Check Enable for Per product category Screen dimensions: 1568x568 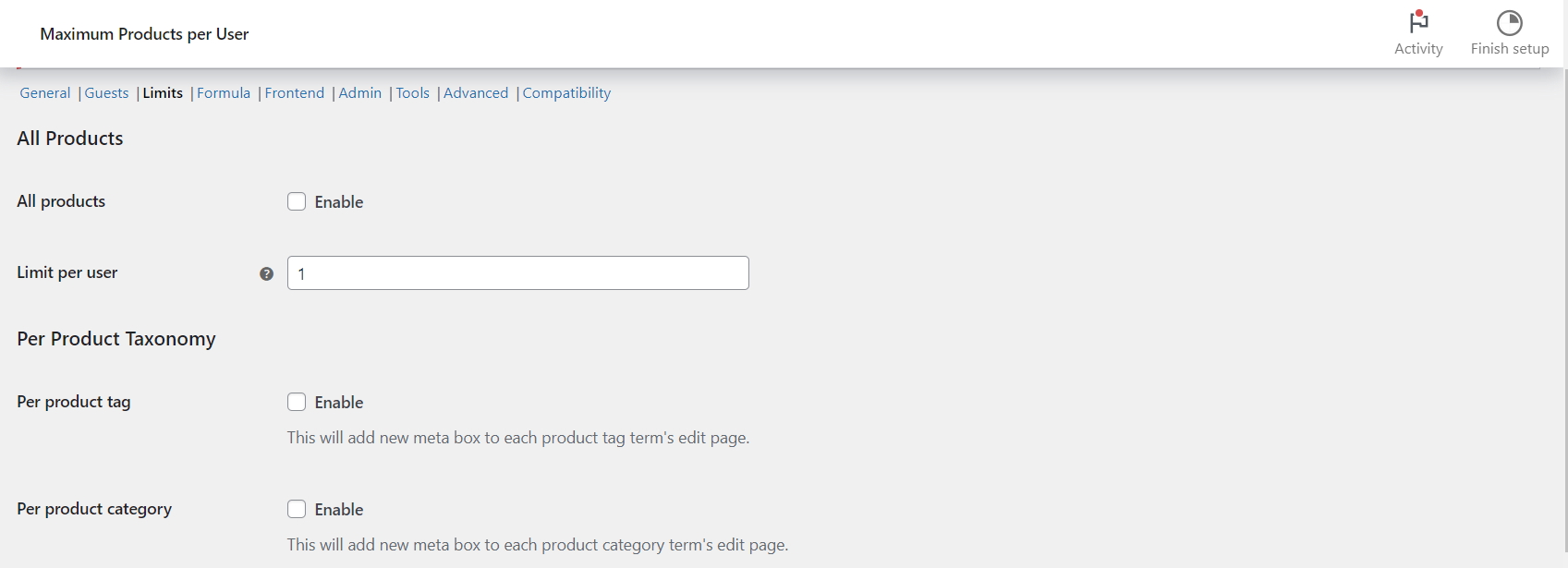(x=296, y=509)
